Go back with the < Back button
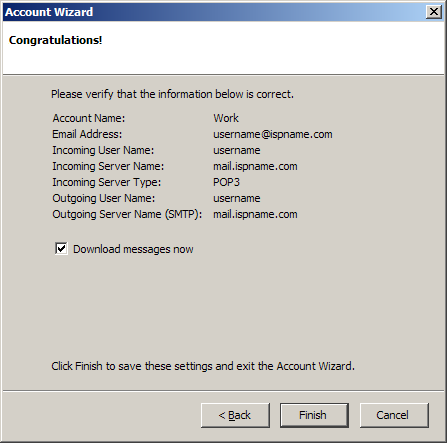This screenshot has height=443, width=447. 235,415
